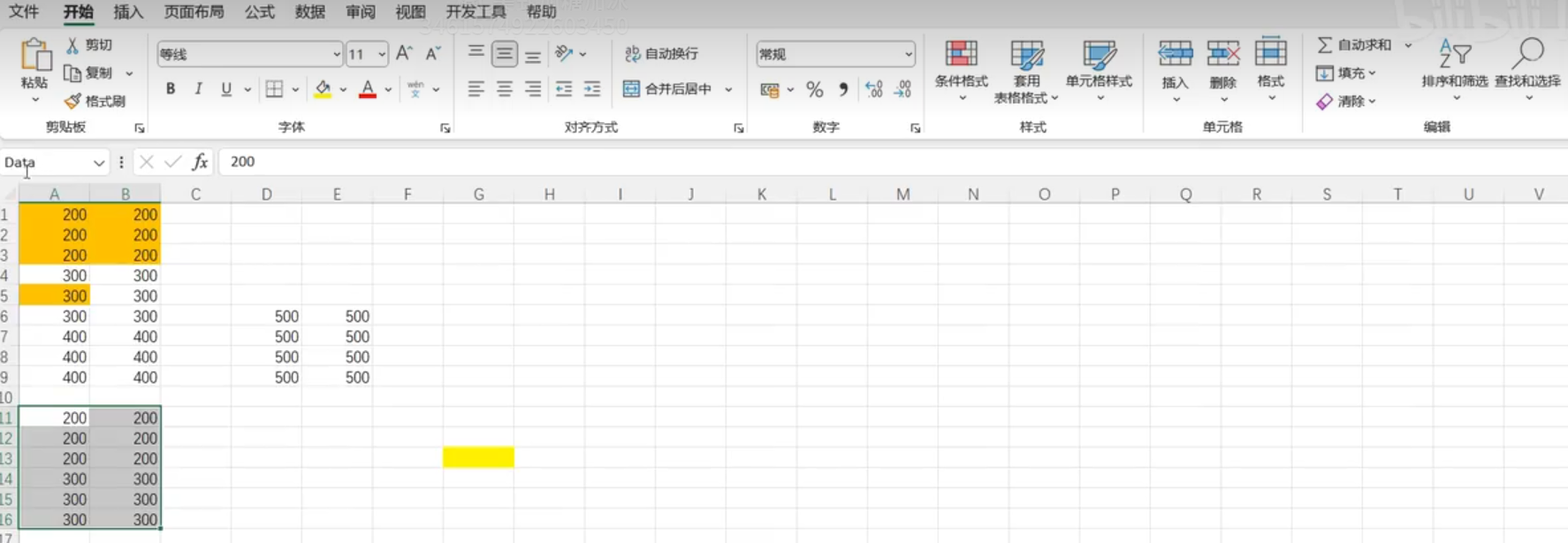Click the Delete cells (删除) icon
This screenshot has width=1568, height=543.
[1223, 54]
